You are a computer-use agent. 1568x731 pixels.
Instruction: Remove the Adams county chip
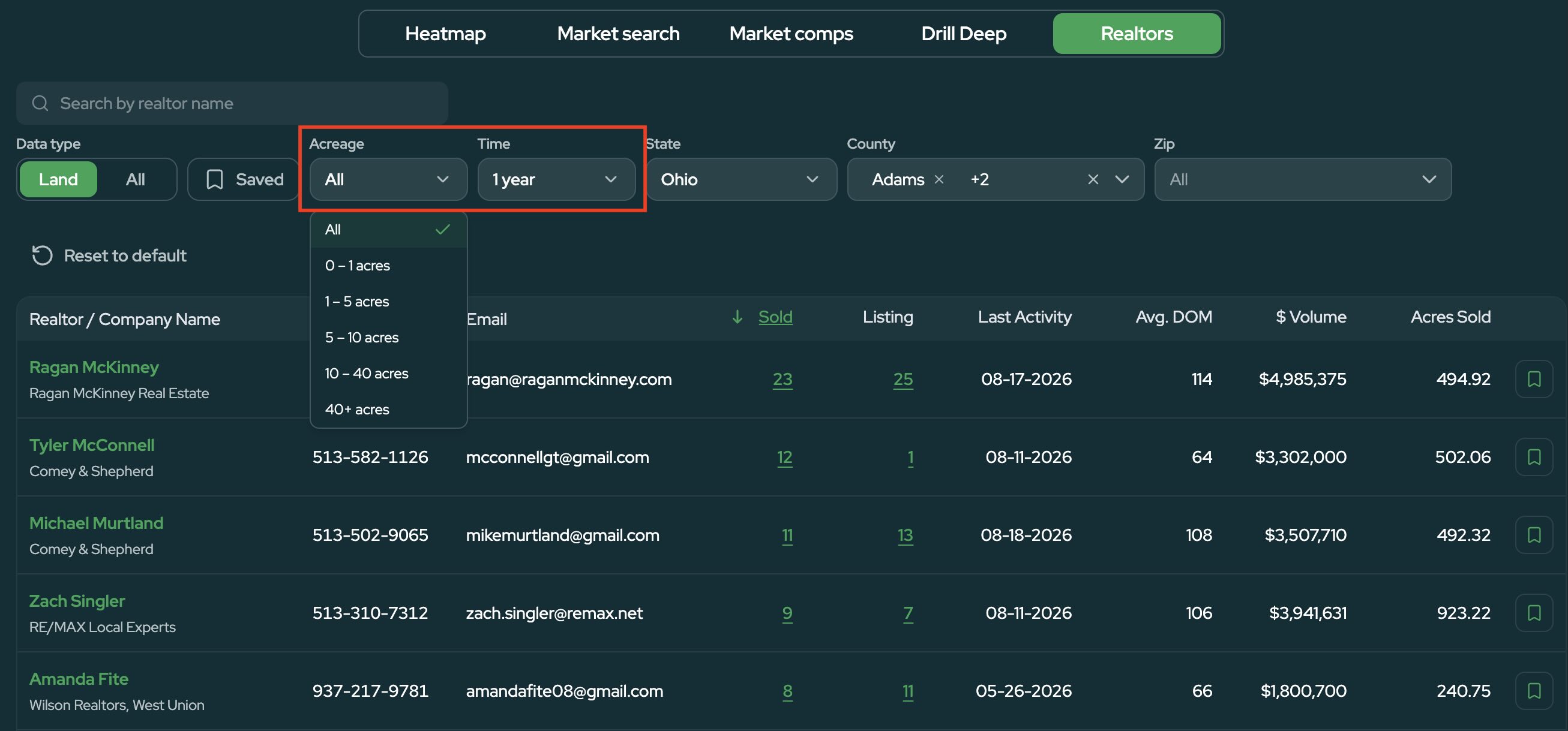pos(939,179)
